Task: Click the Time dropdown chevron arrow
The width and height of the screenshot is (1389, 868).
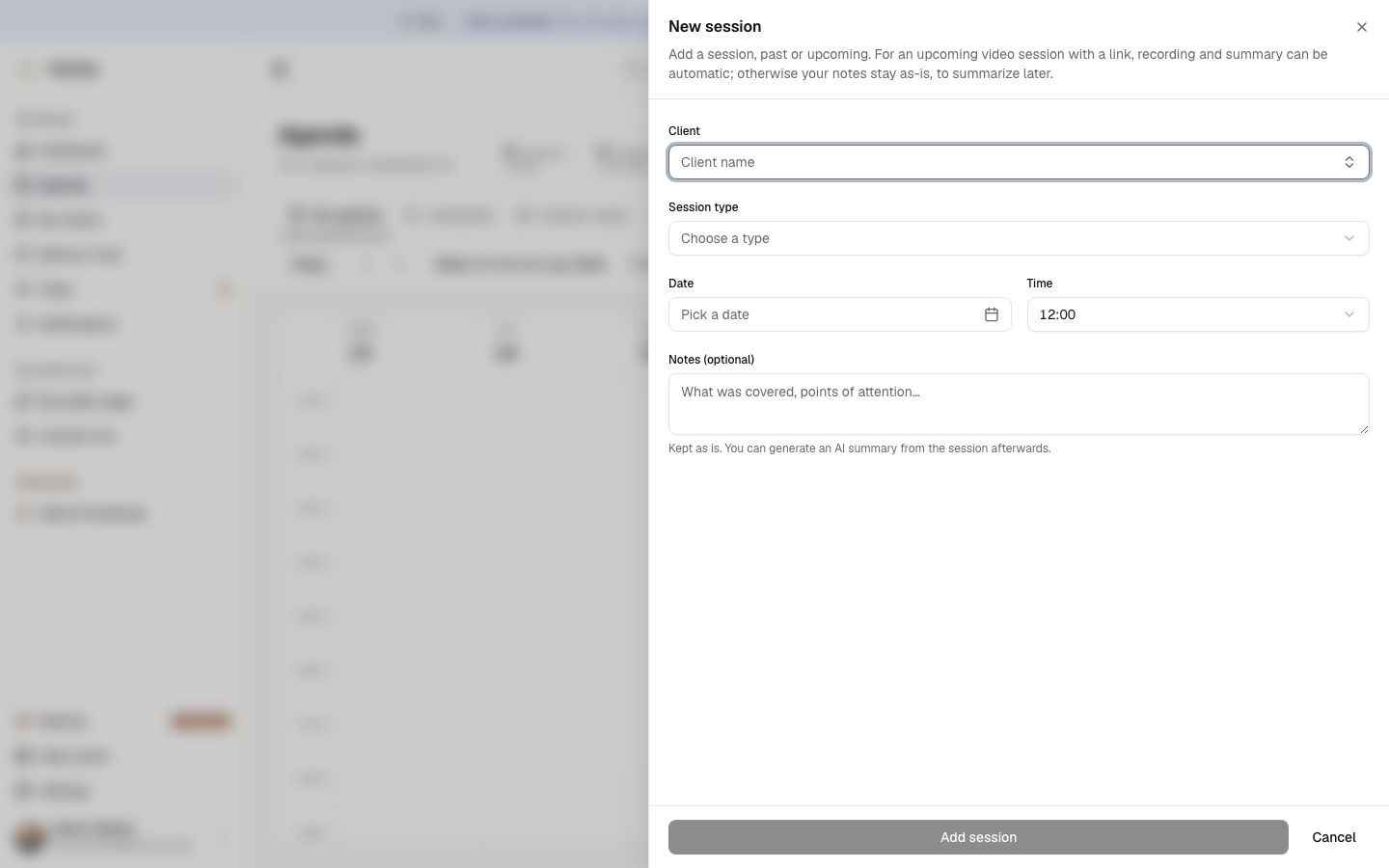Action: [1348, 314]
